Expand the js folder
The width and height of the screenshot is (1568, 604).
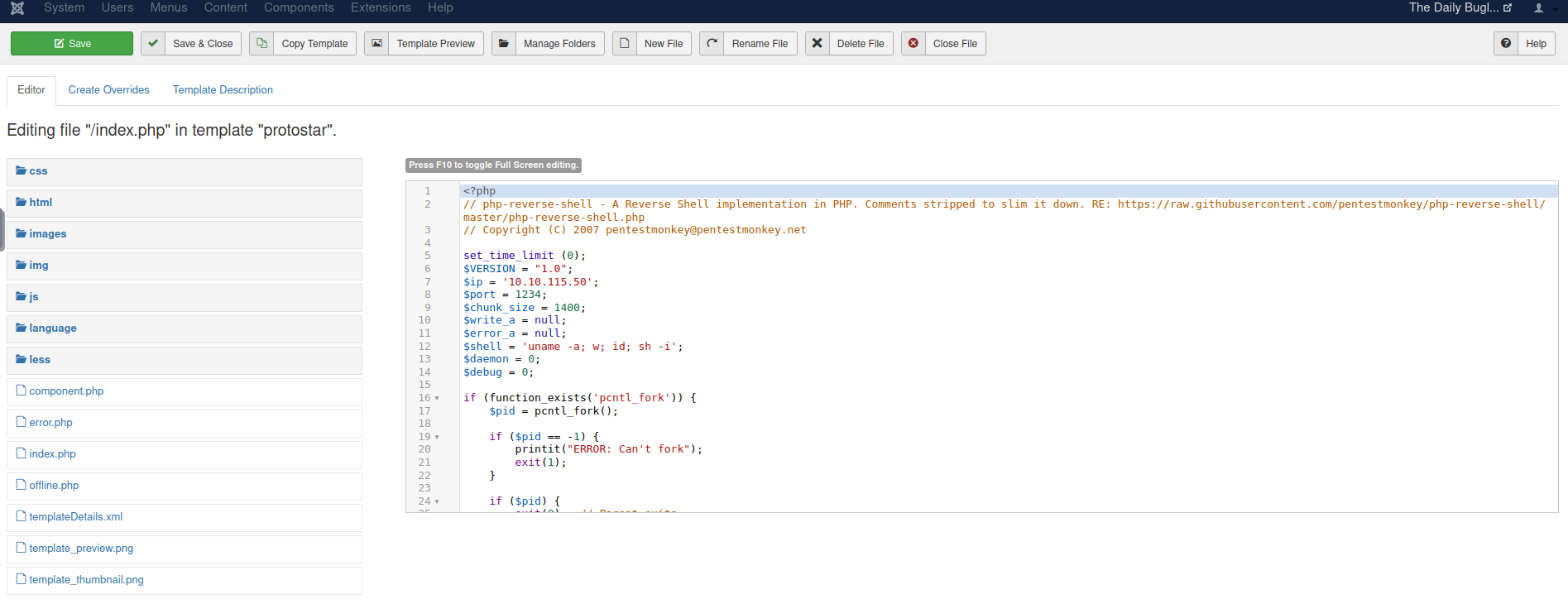click(x=185, y=297)
